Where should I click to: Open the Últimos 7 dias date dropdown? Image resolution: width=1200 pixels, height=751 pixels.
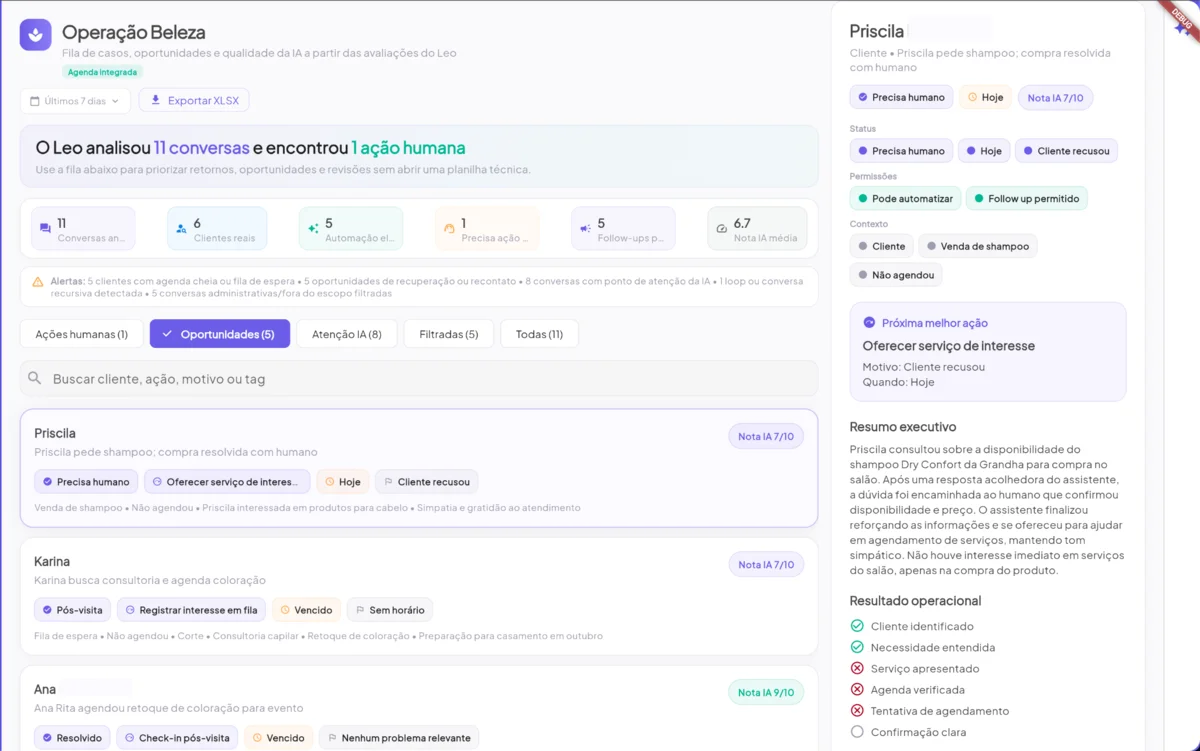[x=75, y=100]
